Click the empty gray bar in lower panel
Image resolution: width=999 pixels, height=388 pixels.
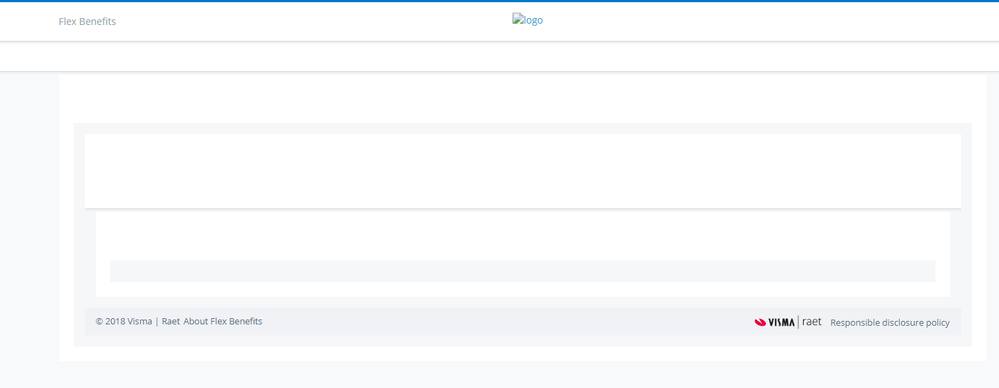(x=522, y=271)
